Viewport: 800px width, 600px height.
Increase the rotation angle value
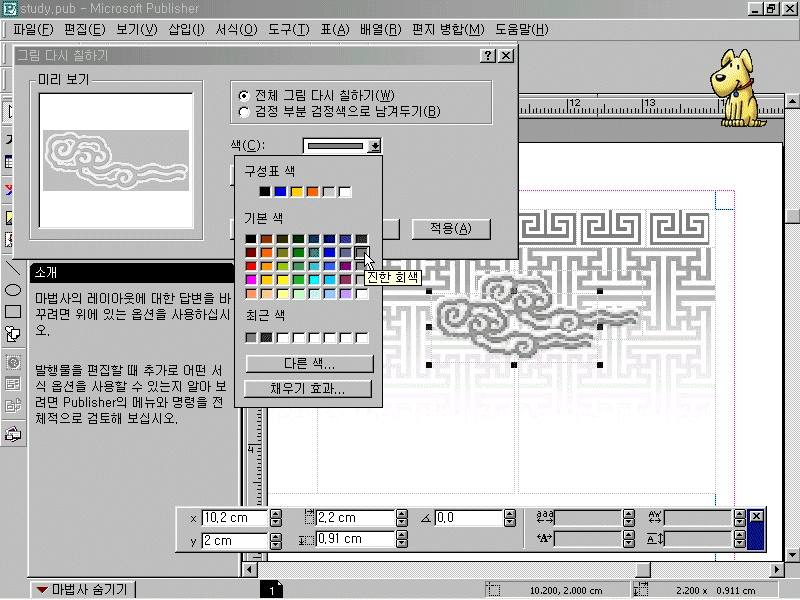click(510, 514)
